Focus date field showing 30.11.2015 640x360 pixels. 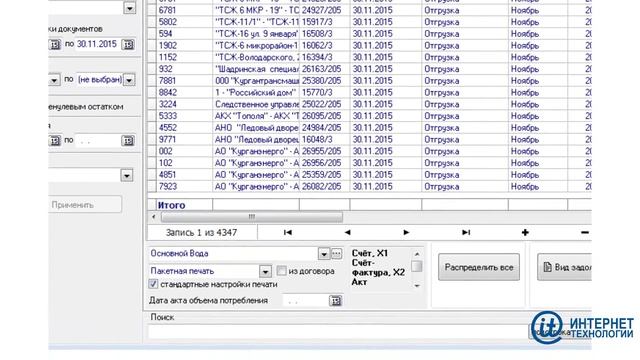[x=99, y=44]
